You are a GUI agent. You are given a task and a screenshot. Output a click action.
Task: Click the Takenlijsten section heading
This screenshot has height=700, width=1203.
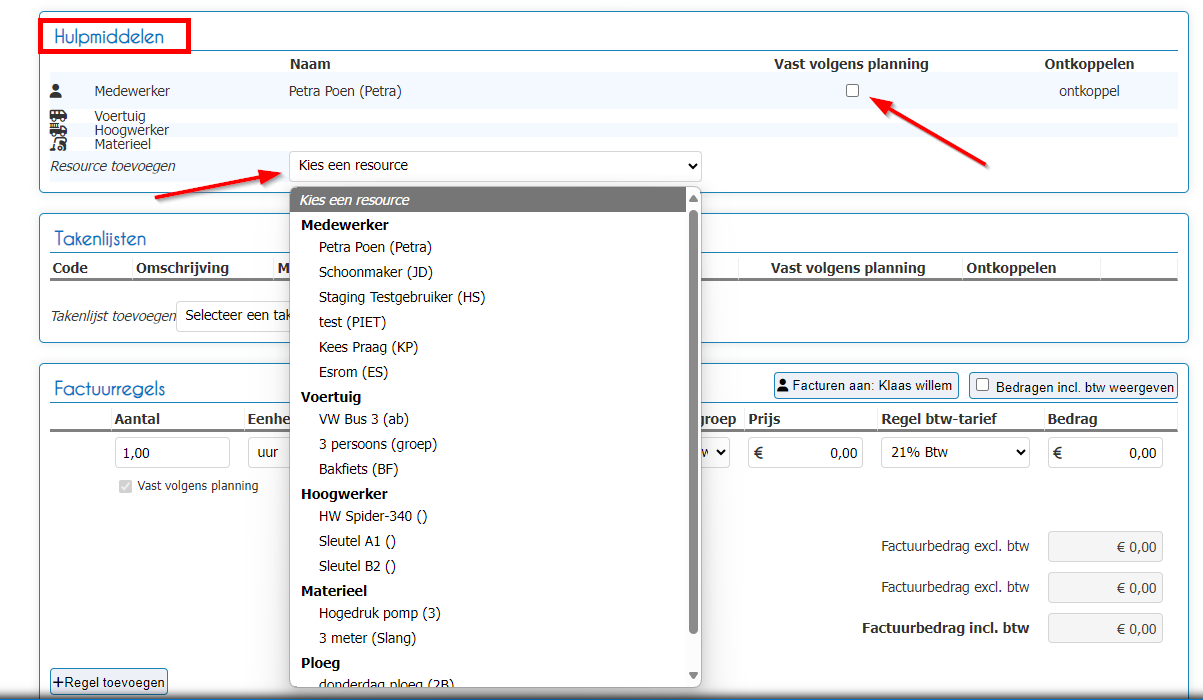tap(100, 239)
